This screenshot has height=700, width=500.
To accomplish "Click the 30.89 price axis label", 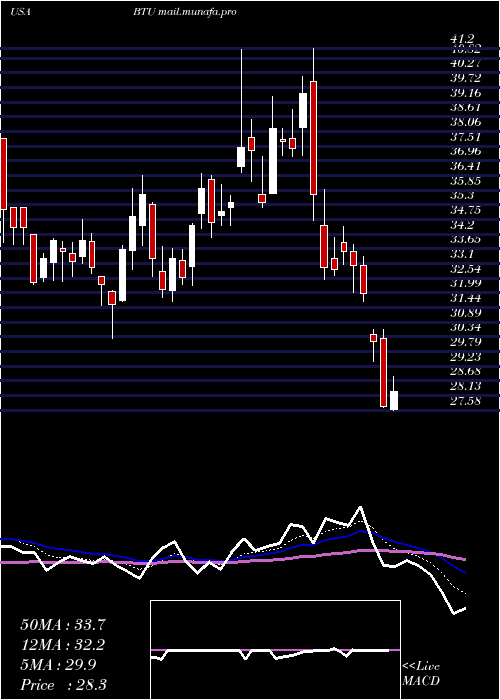I will (x=465, y=313).
